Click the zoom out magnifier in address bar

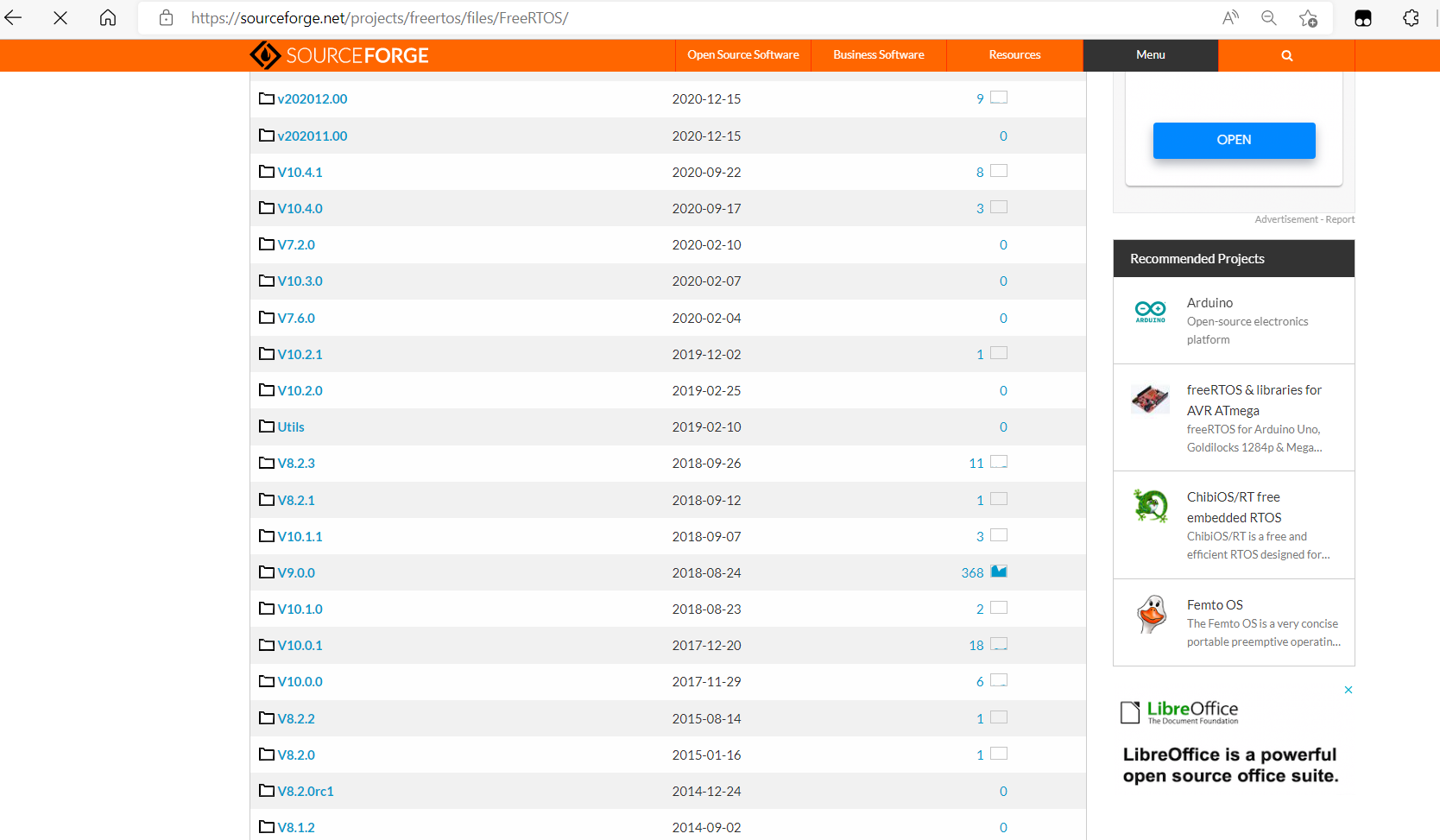coord(1268,18)
